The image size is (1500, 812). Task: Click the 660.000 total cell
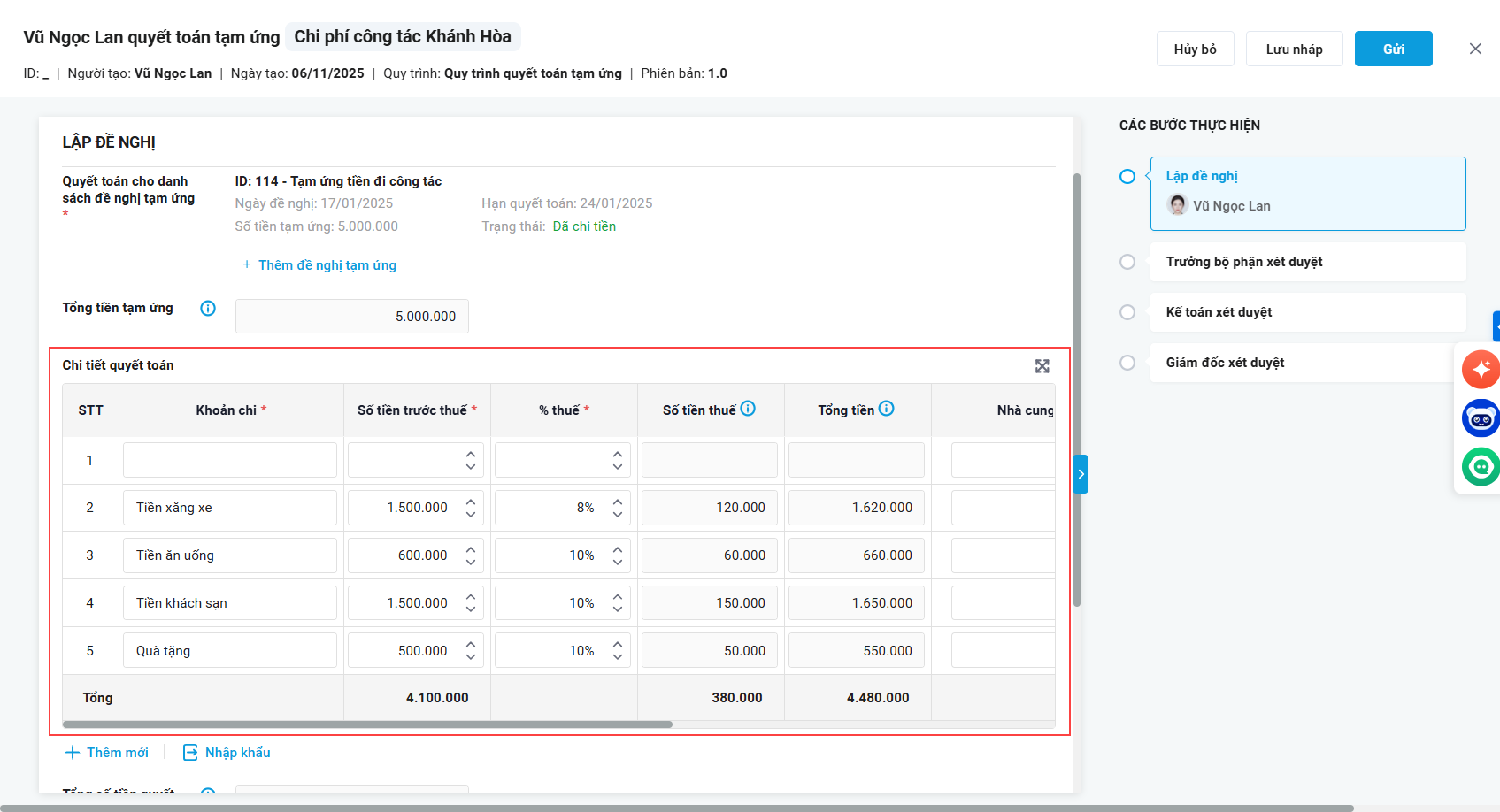[x=857, y=555]
